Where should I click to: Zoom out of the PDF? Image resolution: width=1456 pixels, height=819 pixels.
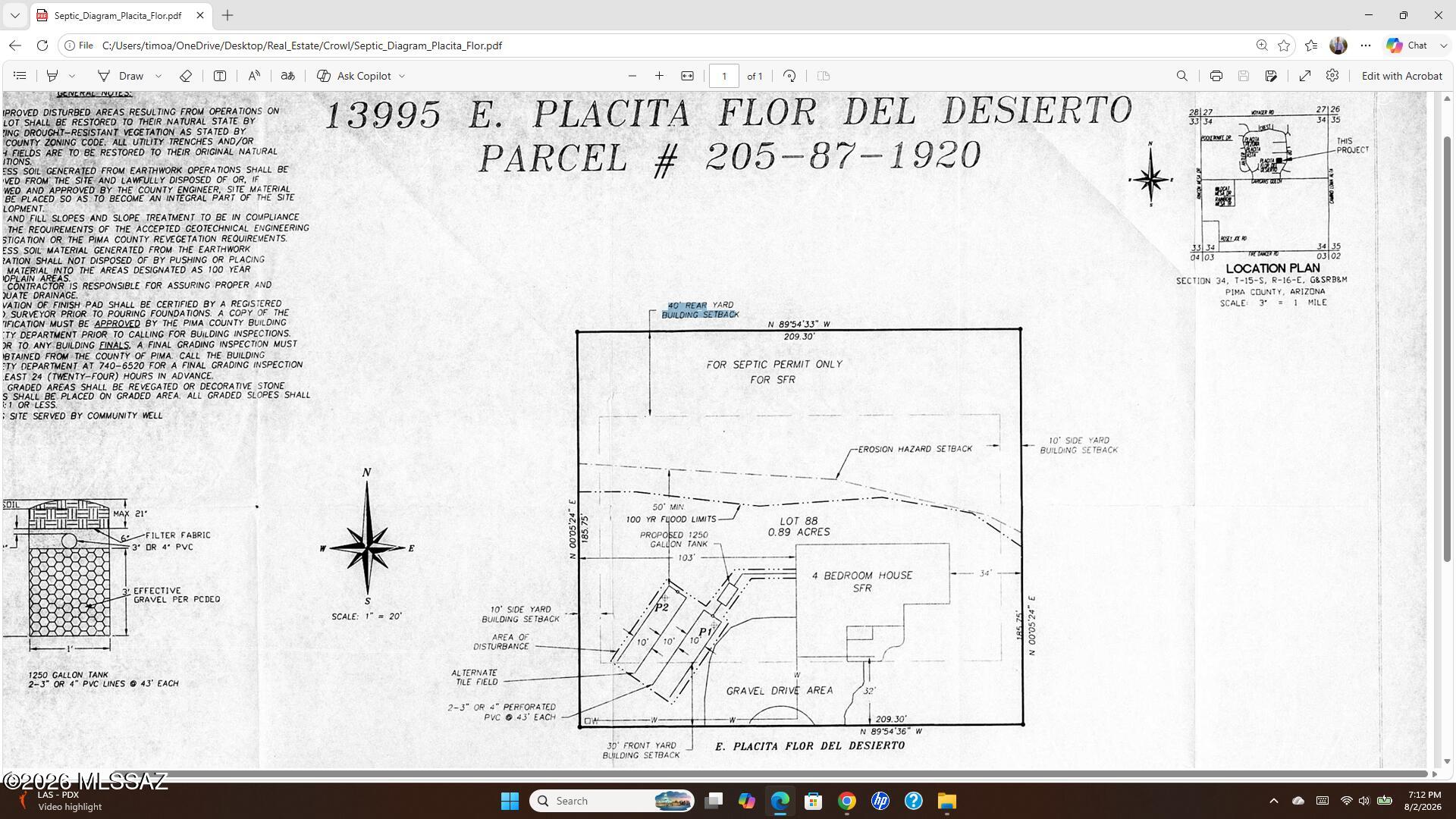[632, 76]
